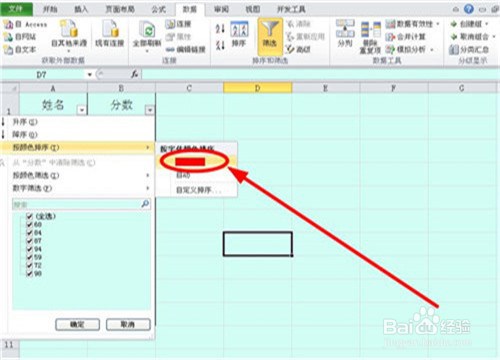Image resolution: width=500 pixels, height=360 pixels.
Task: Open the 文件 File tab
Action: tap(16, 9)
